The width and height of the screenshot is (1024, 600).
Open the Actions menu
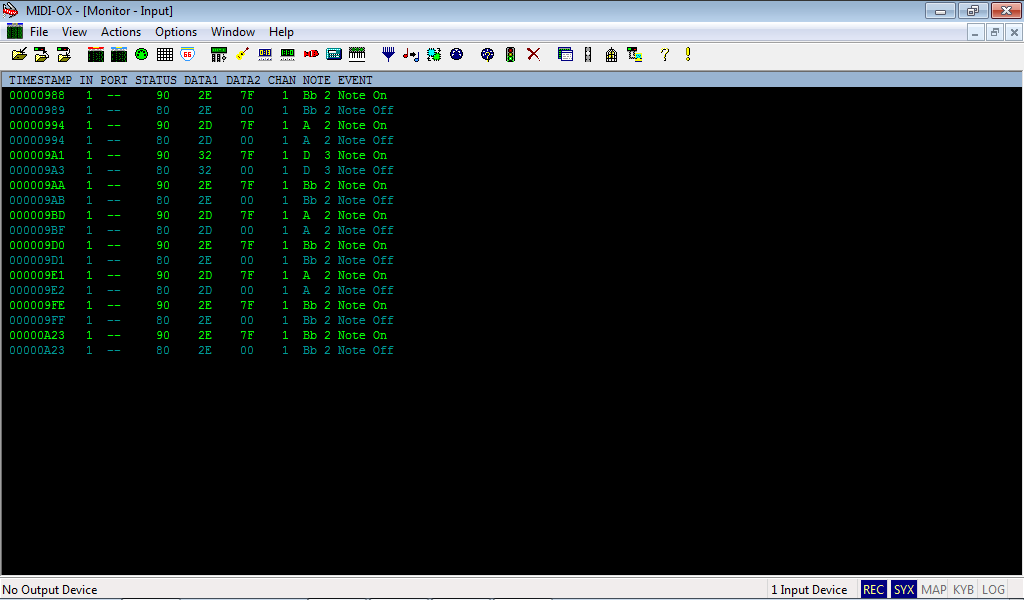121,31
